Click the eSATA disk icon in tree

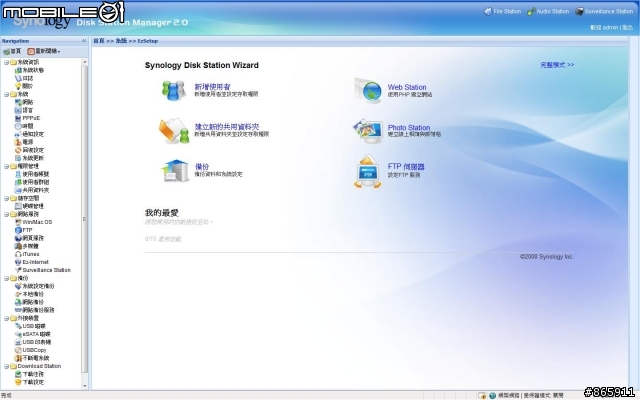[x=18, y=334]
